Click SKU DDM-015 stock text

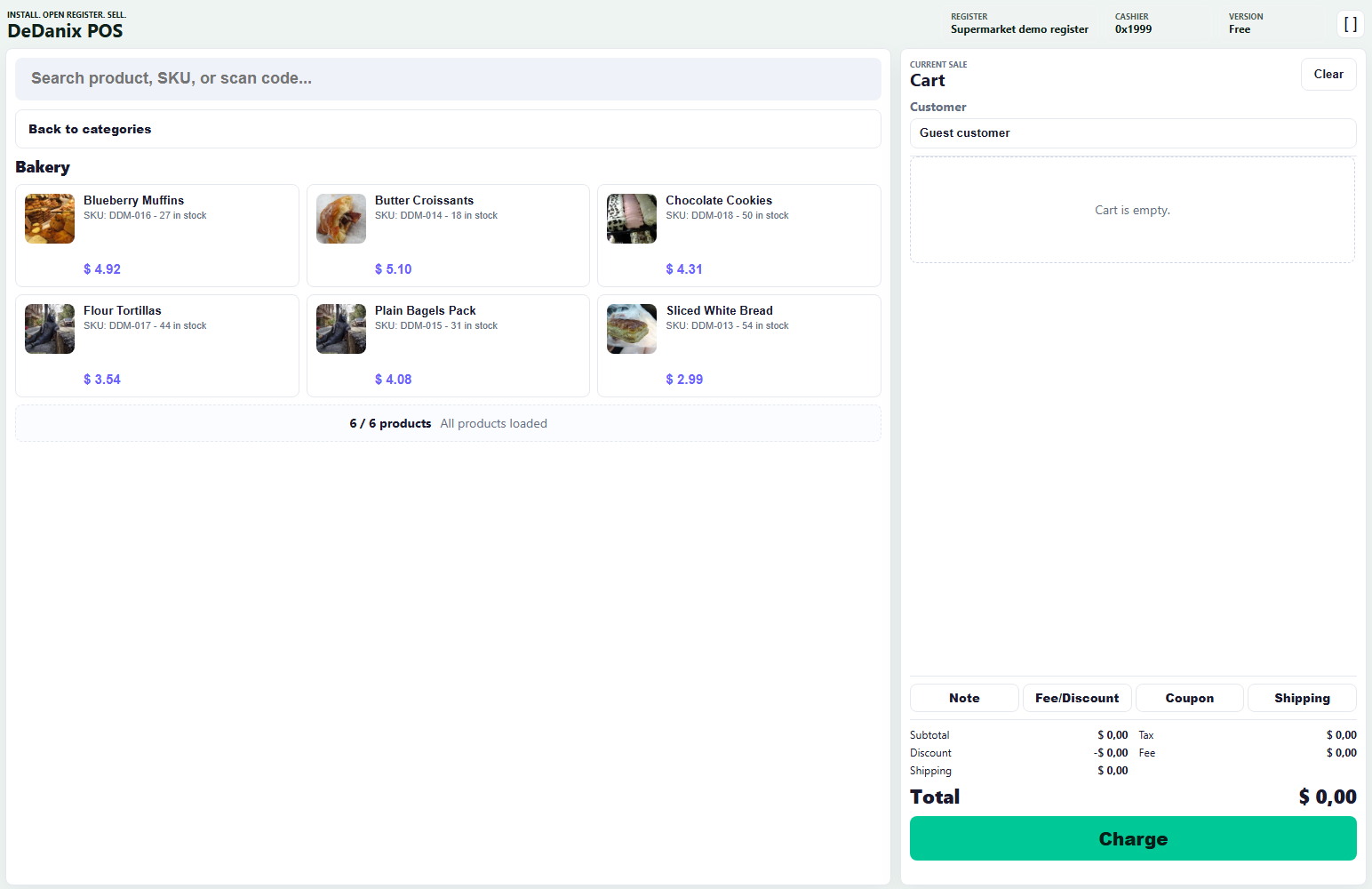coord(436,325)
